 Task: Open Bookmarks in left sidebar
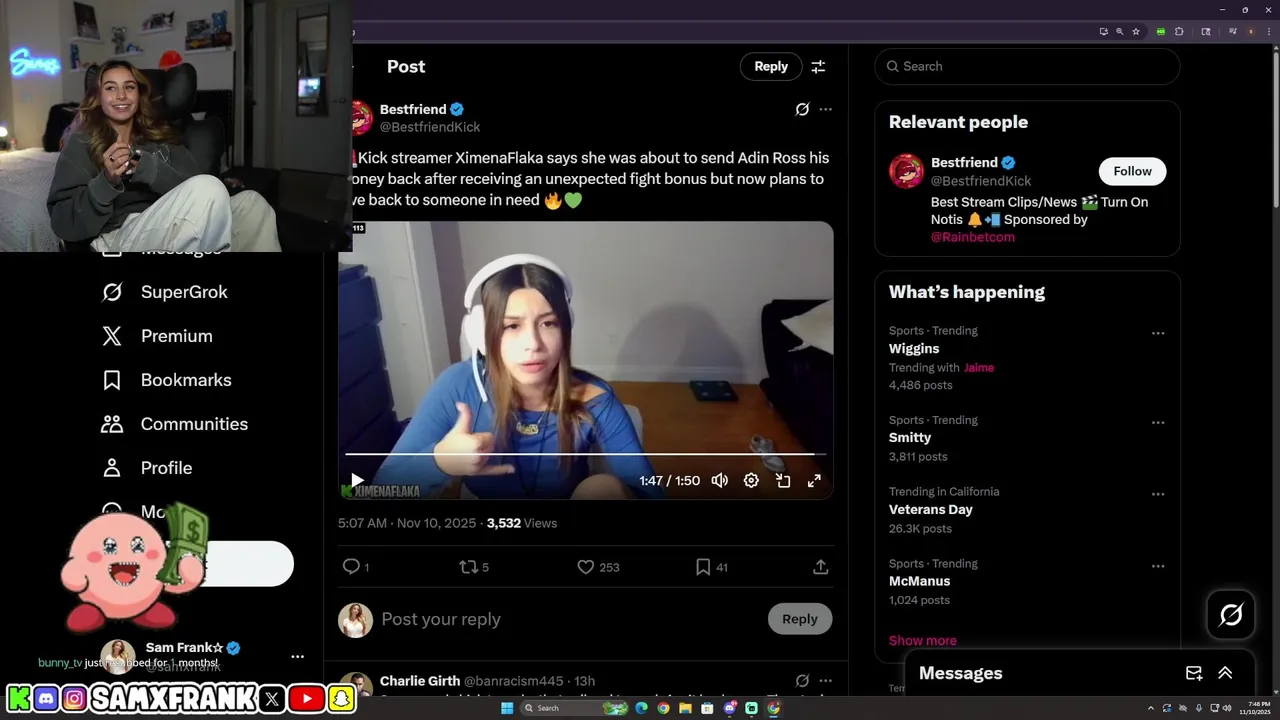click(166, 380)
